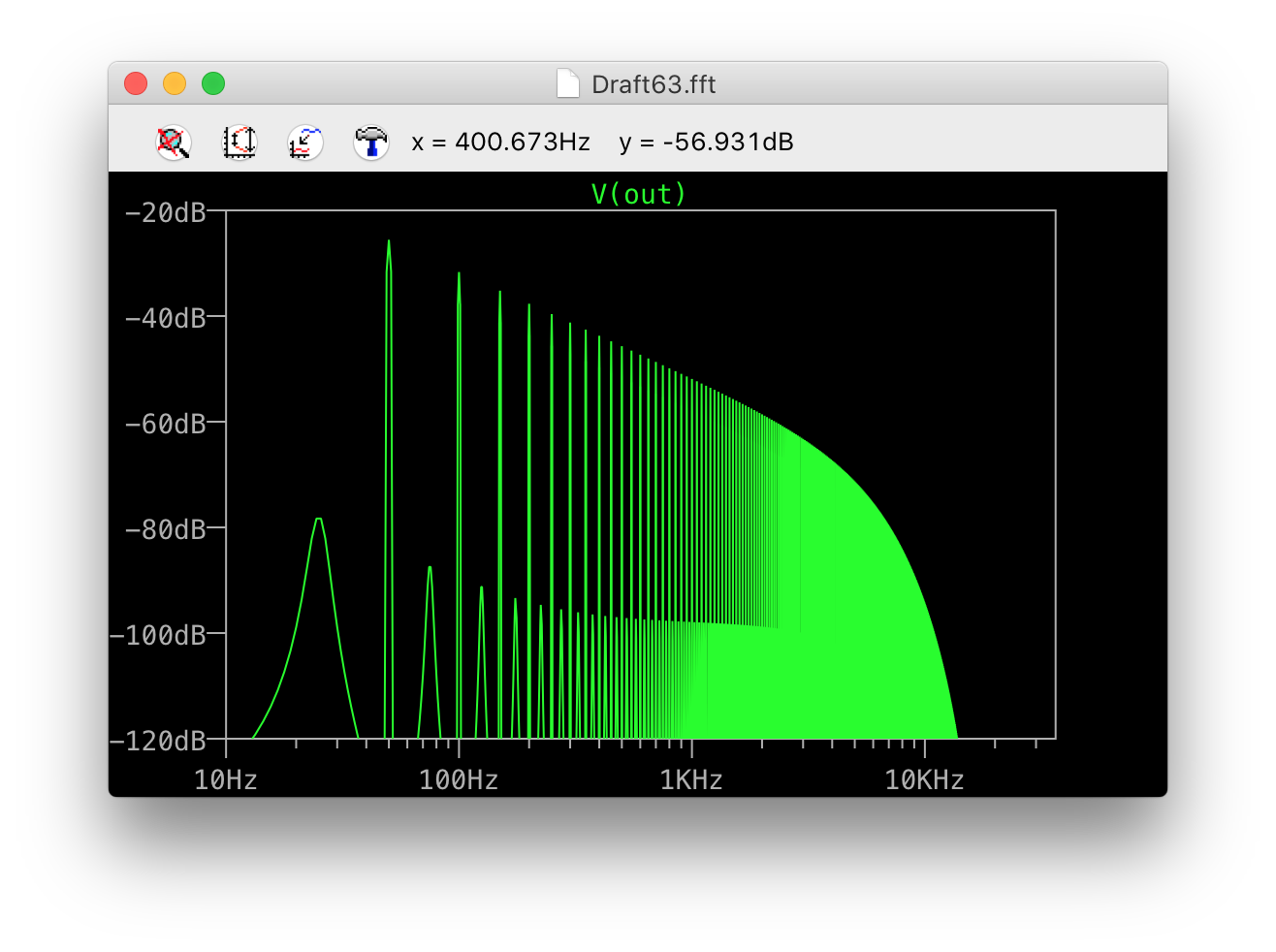Screen dimensions: 1276x952
Task: Click the x = 400.673Hz cursor readout
Action: click(x=500, y=143)
